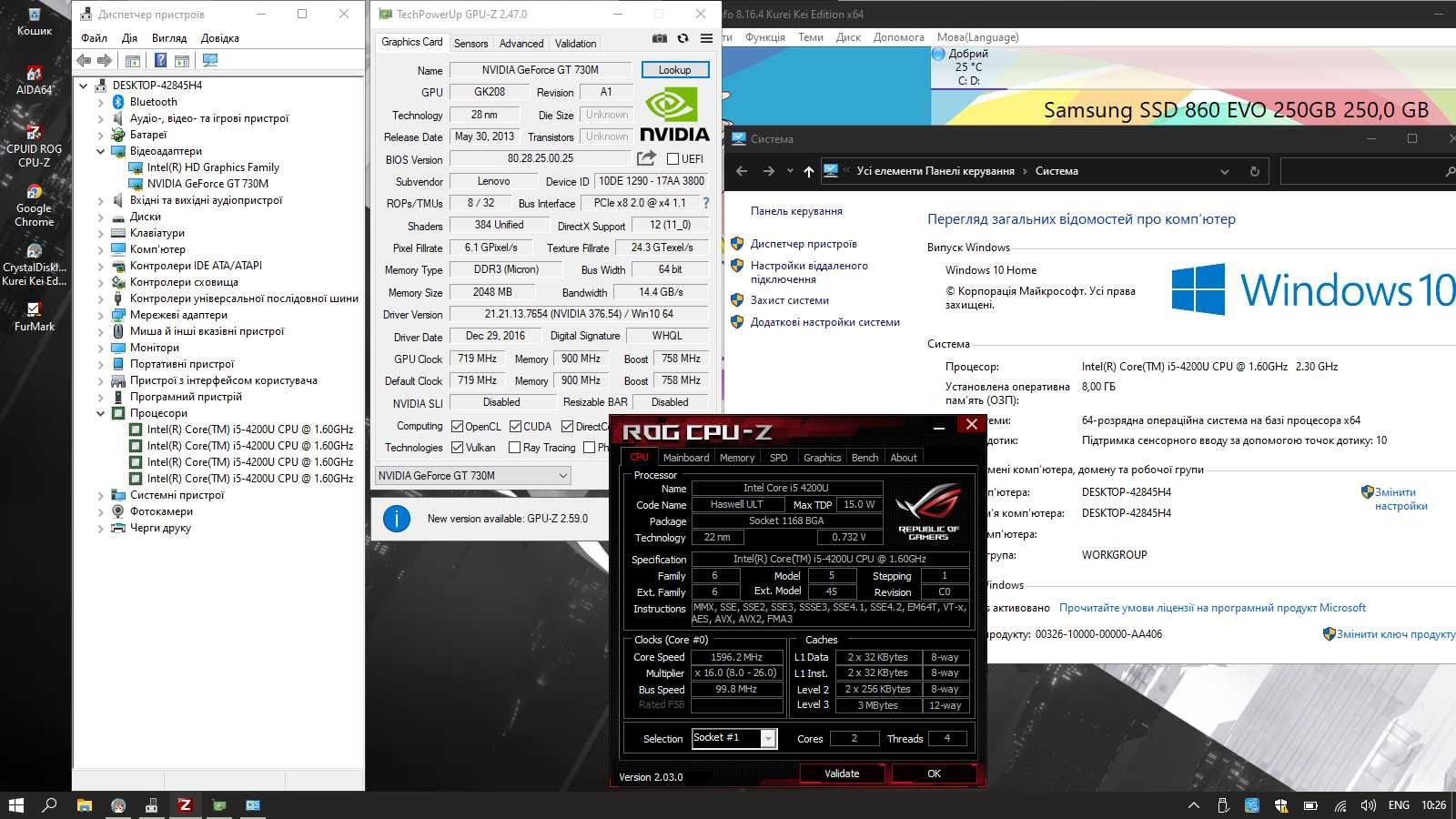Viewport: 1456px width, 819px height.
Task: Click the Device Manager forward arrow toolbar icon
Action: point(105,60)
